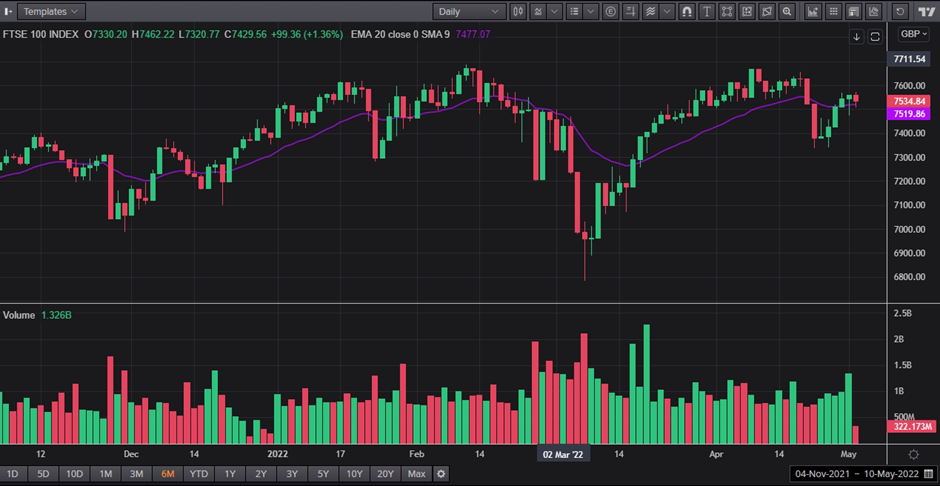Click the panel layout template icon

pyautogui.click(x=854, y=11)
